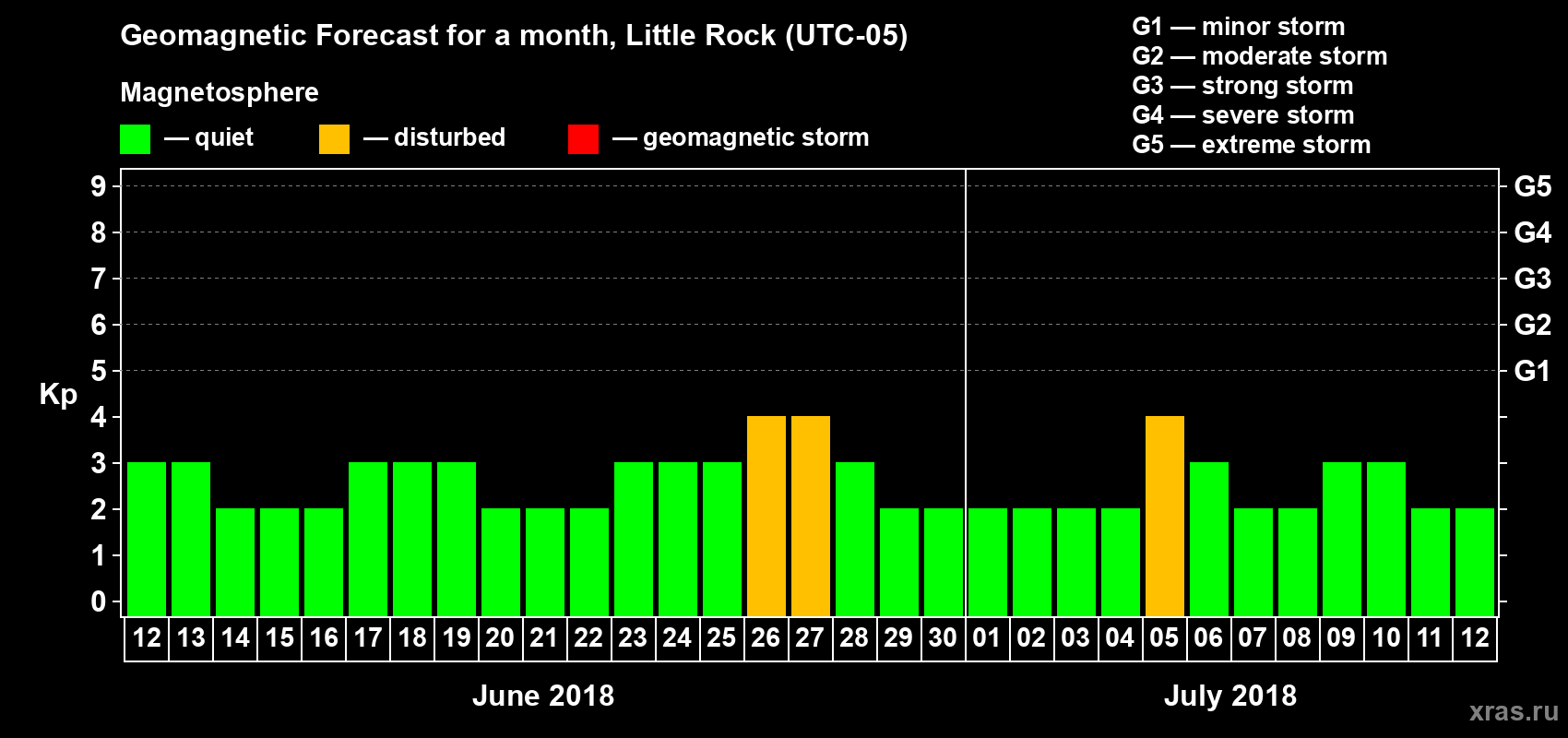1568x738 pixels.
Task: Click the G4 severe storm legend line
Action: pyautogui.click(x=1243, y=115)
